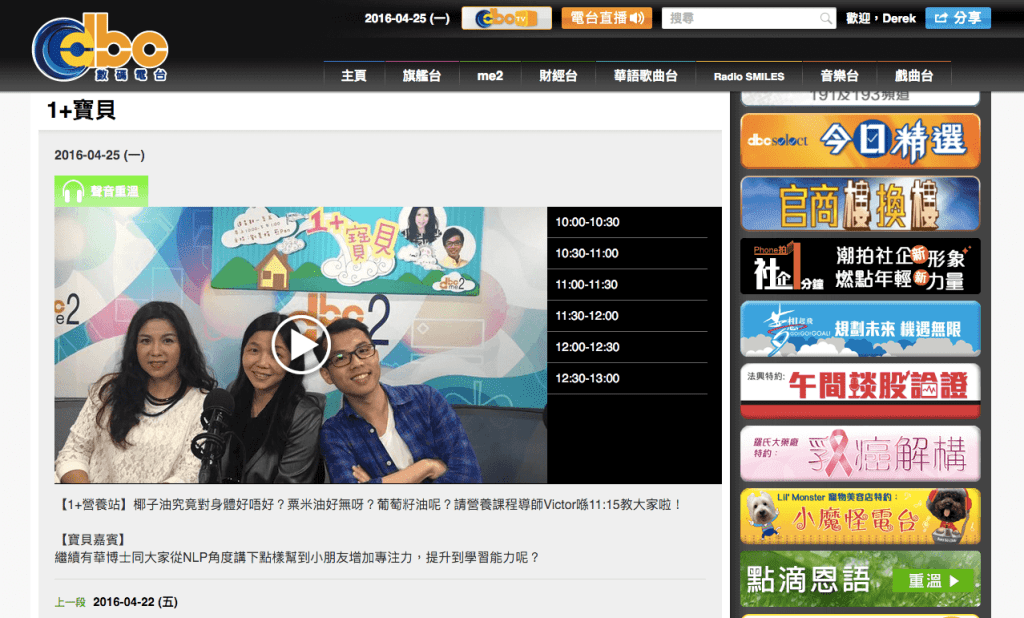Click the green headphone replay icon
This screenshot has width=1024, height=618.
[x=73, y=191]
